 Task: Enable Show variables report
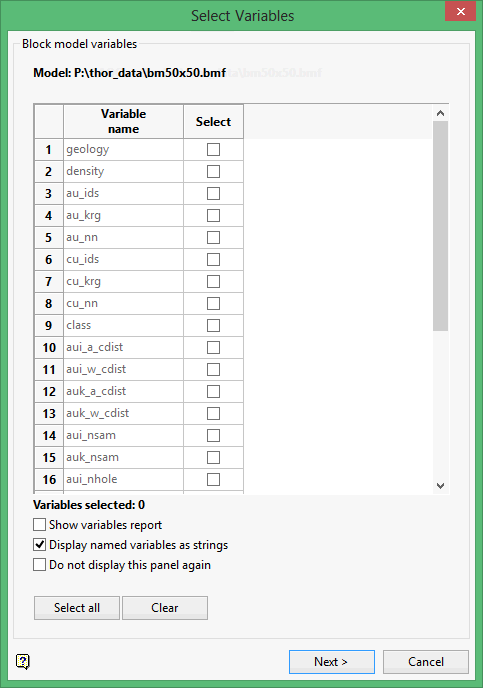[x=39, y=525]
